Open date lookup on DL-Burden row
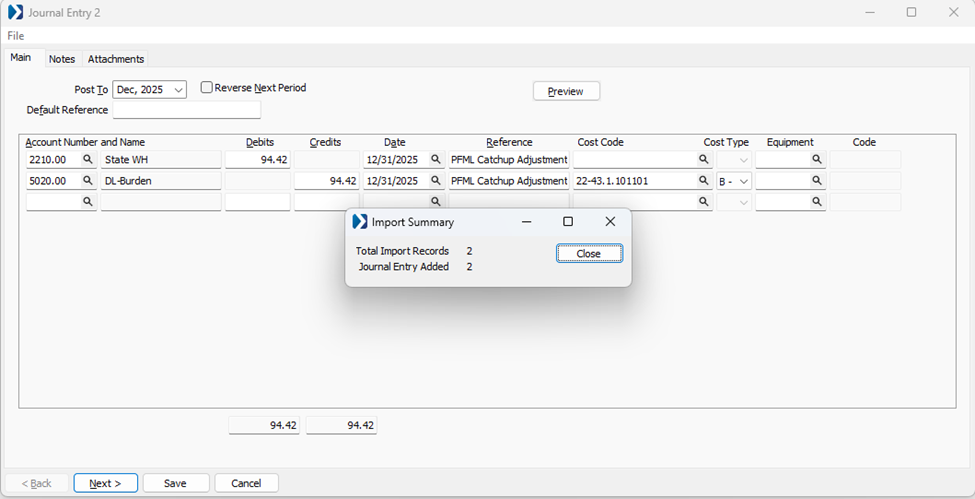 435,181
